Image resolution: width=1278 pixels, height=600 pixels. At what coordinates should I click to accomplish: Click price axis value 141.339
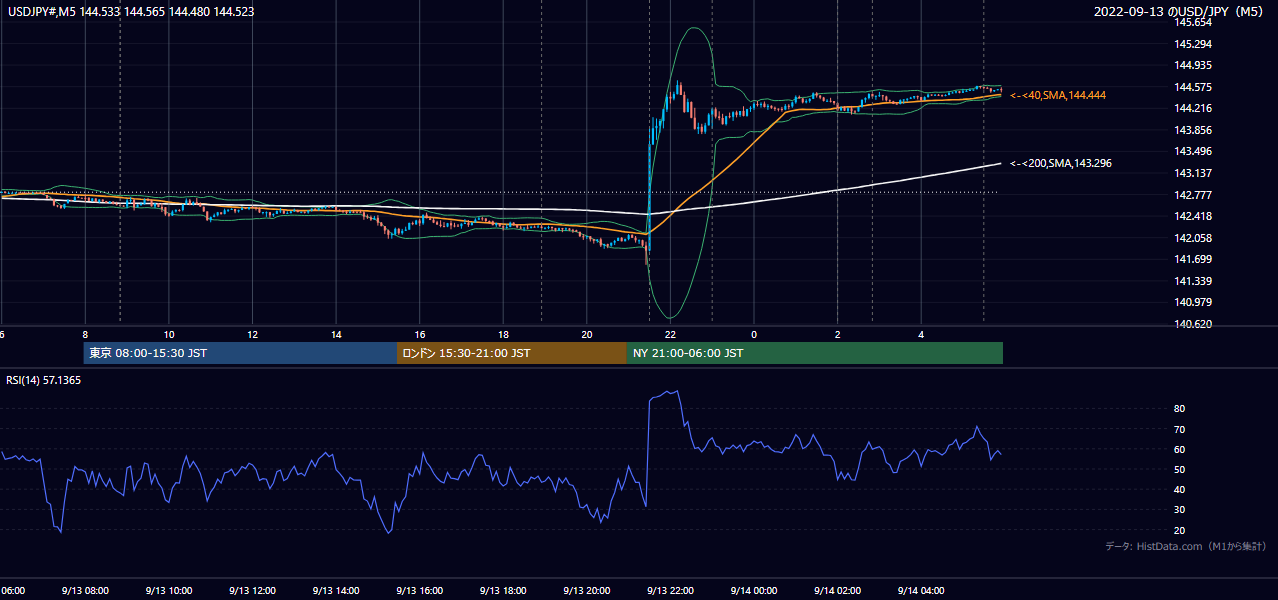point(1194,281)
